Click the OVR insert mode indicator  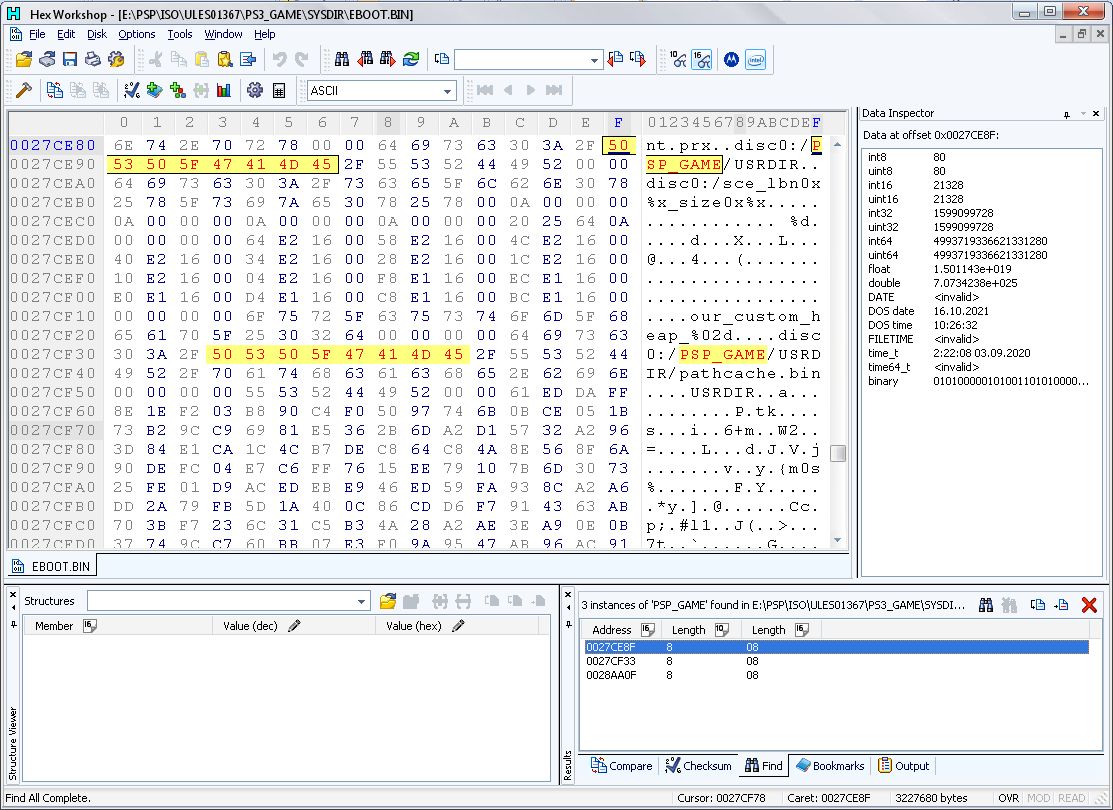tap(1009, 798)
